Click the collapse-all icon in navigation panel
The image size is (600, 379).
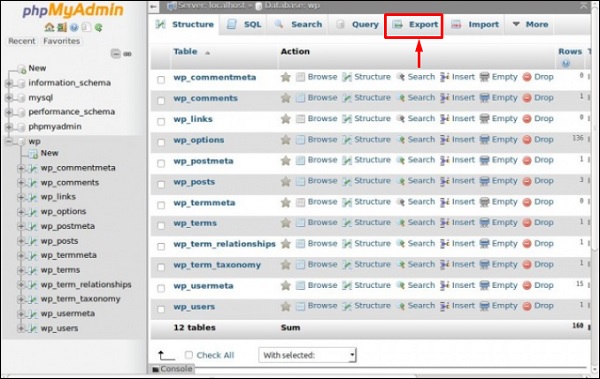tap(116, 54)
